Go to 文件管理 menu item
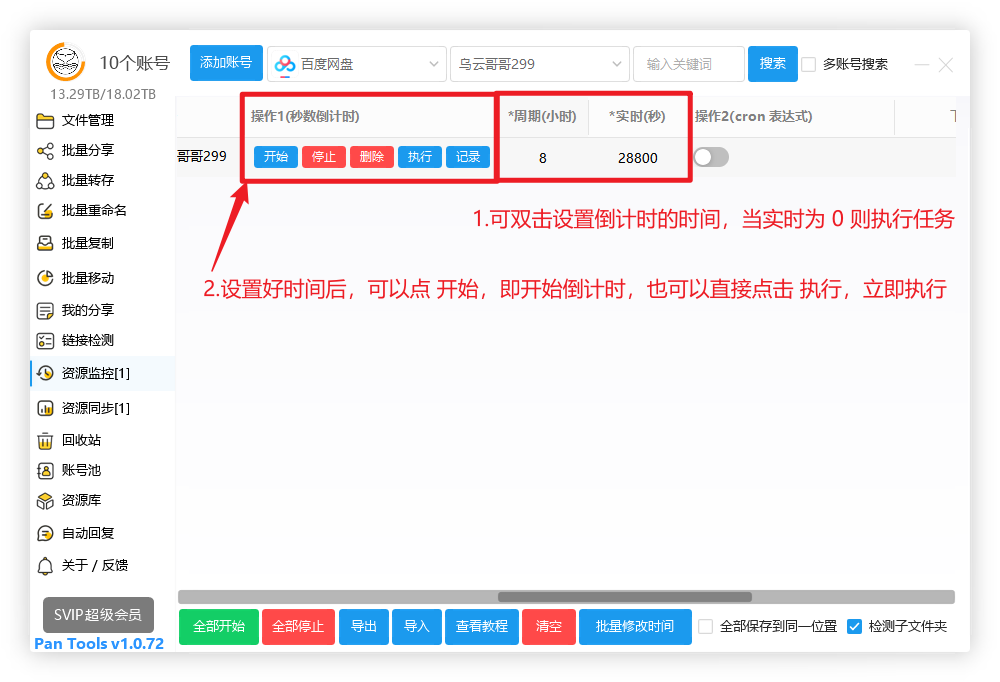1000x682 pixels. (88, 121)
